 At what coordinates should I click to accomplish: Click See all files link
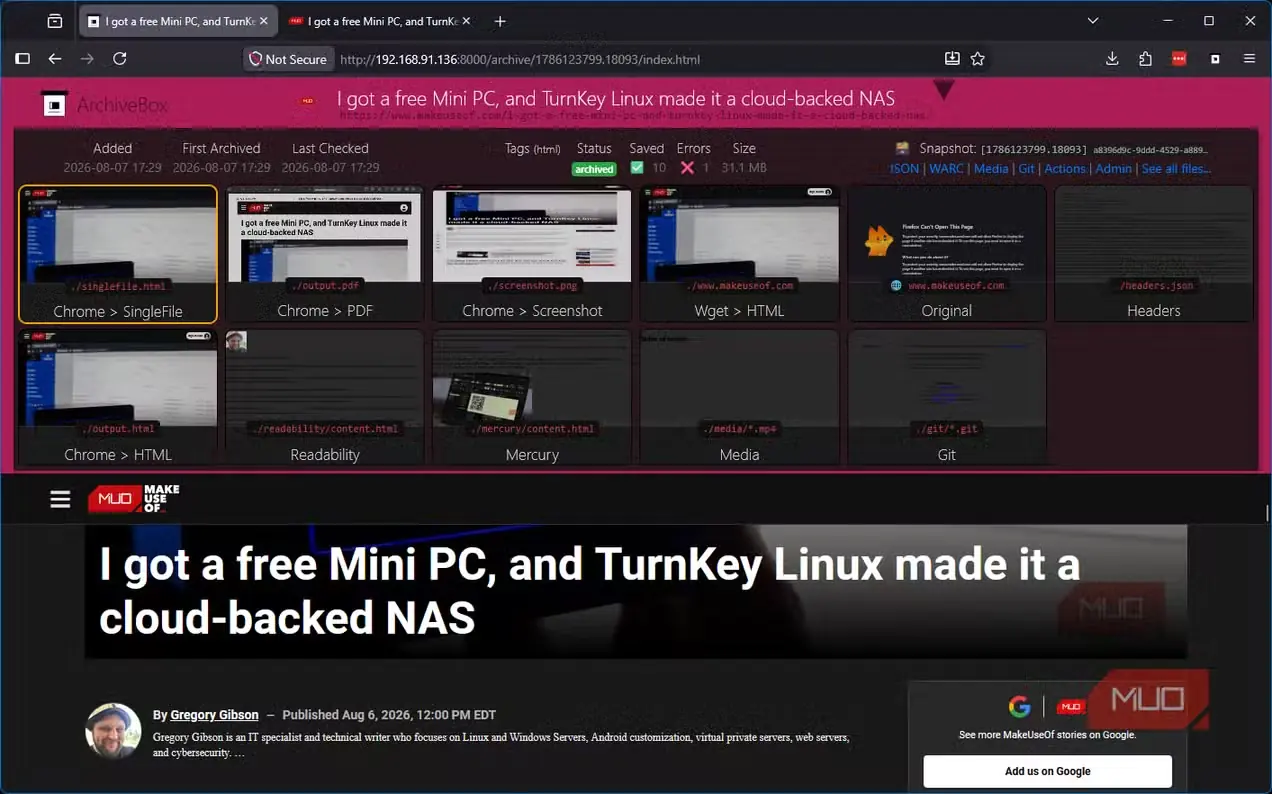coord(1176,168)
